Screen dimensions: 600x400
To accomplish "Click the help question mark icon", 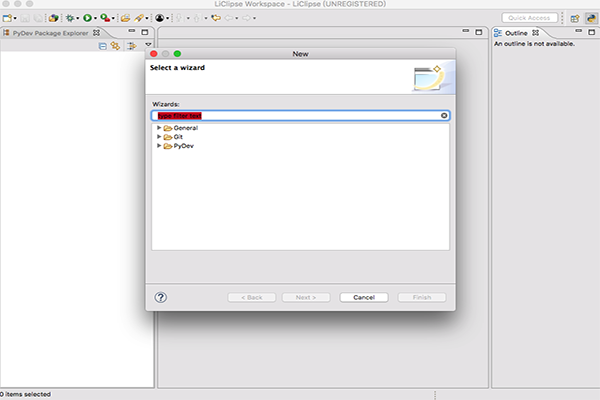I will 161,297.
